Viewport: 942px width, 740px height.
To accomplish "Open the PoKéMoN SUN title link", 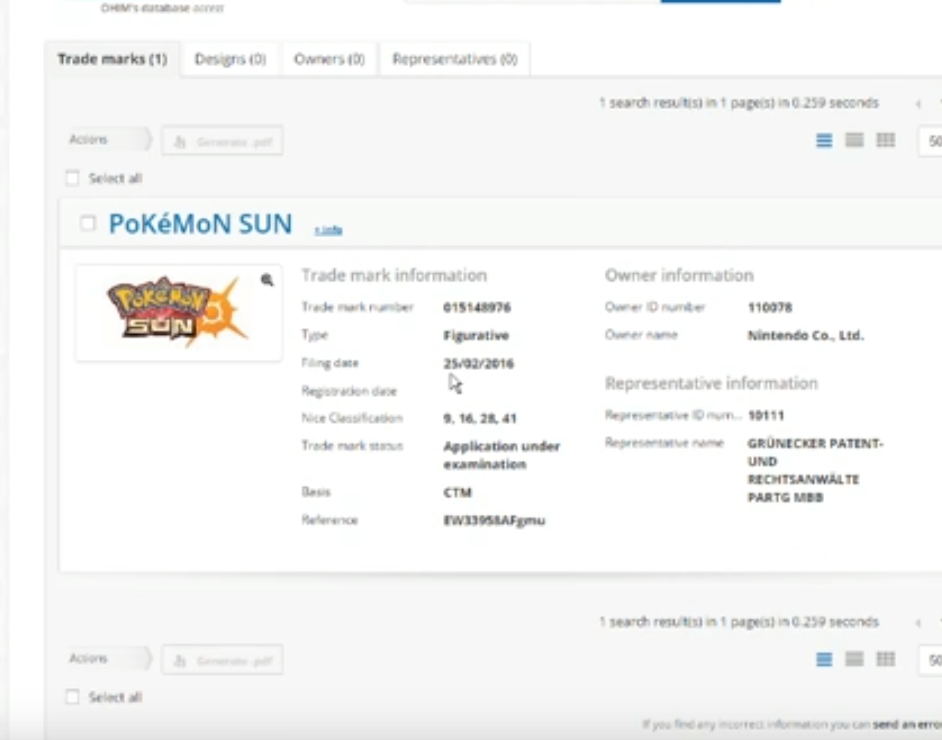I will click(x=201, y=223).
